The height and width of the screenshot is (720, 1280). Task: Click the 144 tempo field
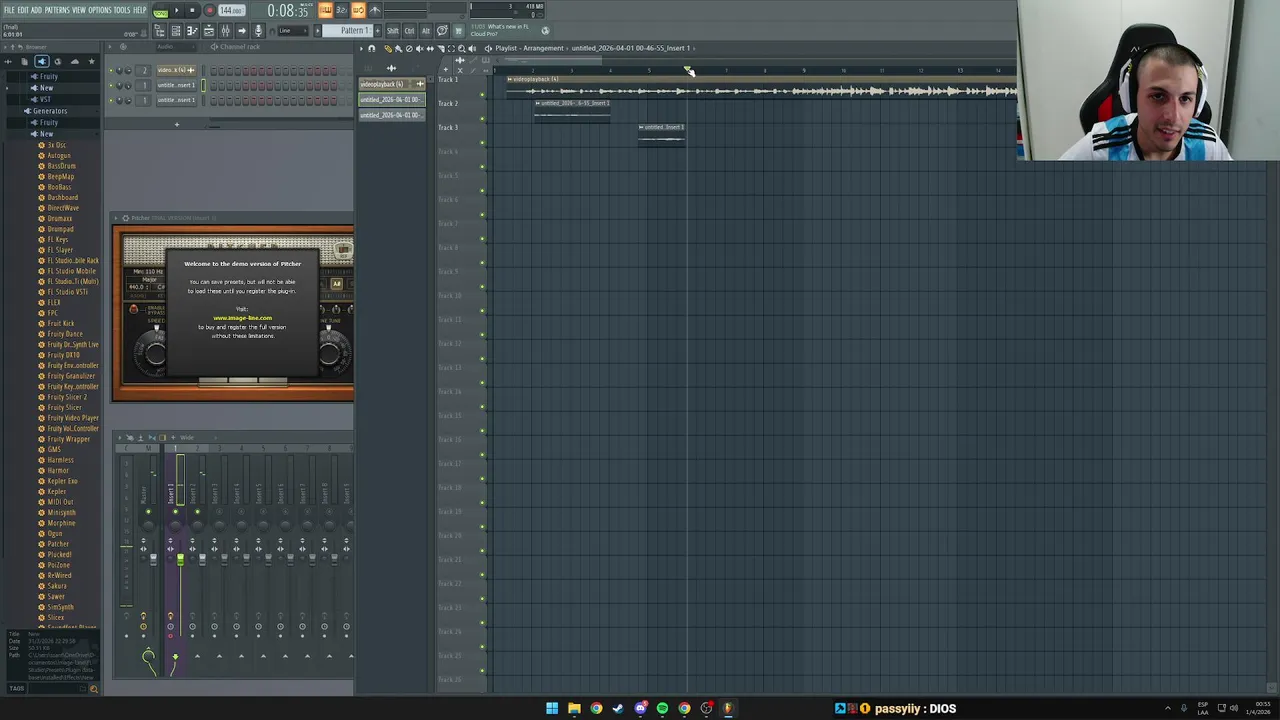coord(232,11)
